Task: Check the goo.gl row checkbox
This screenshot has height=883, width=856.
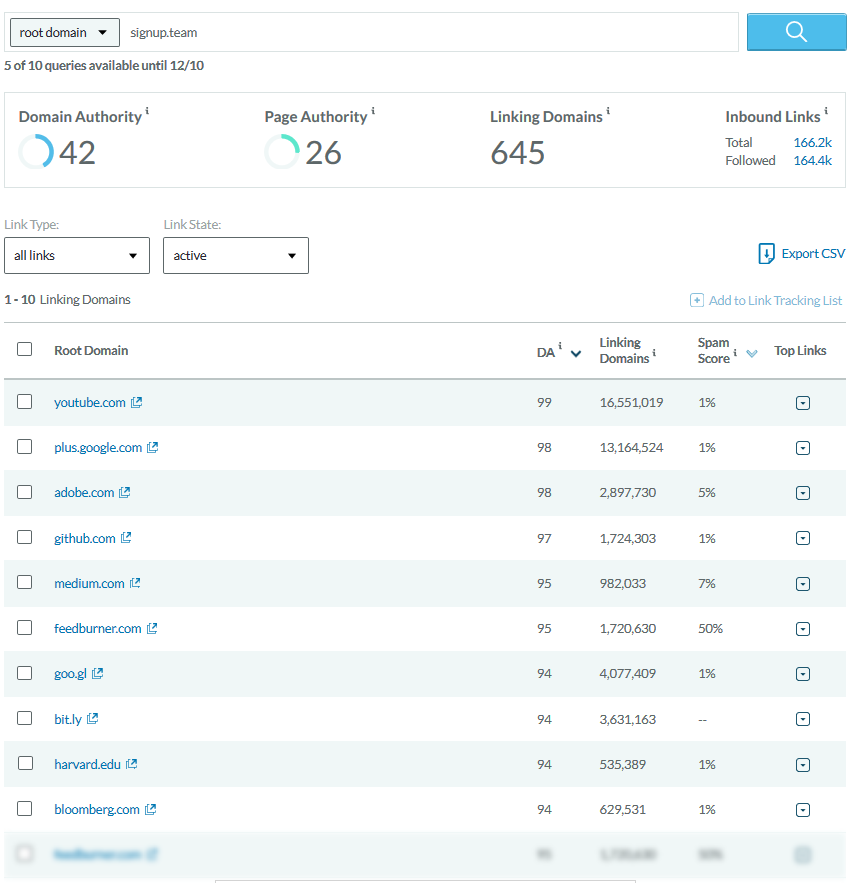Action: (x=24, y=673)
